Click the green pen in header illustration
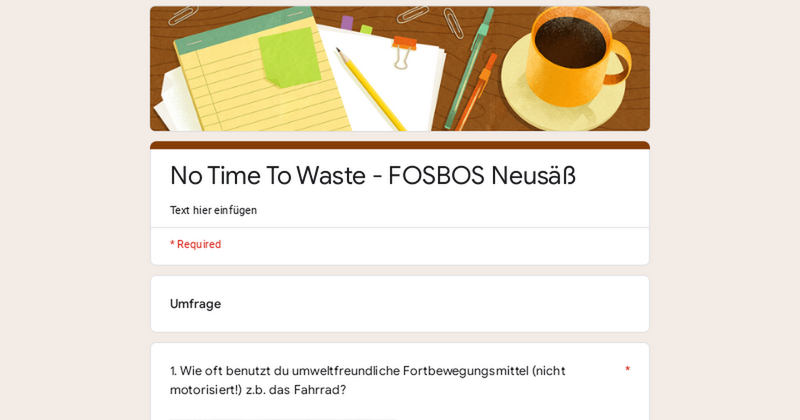This screenshot has height=420, width=800. 469,67
